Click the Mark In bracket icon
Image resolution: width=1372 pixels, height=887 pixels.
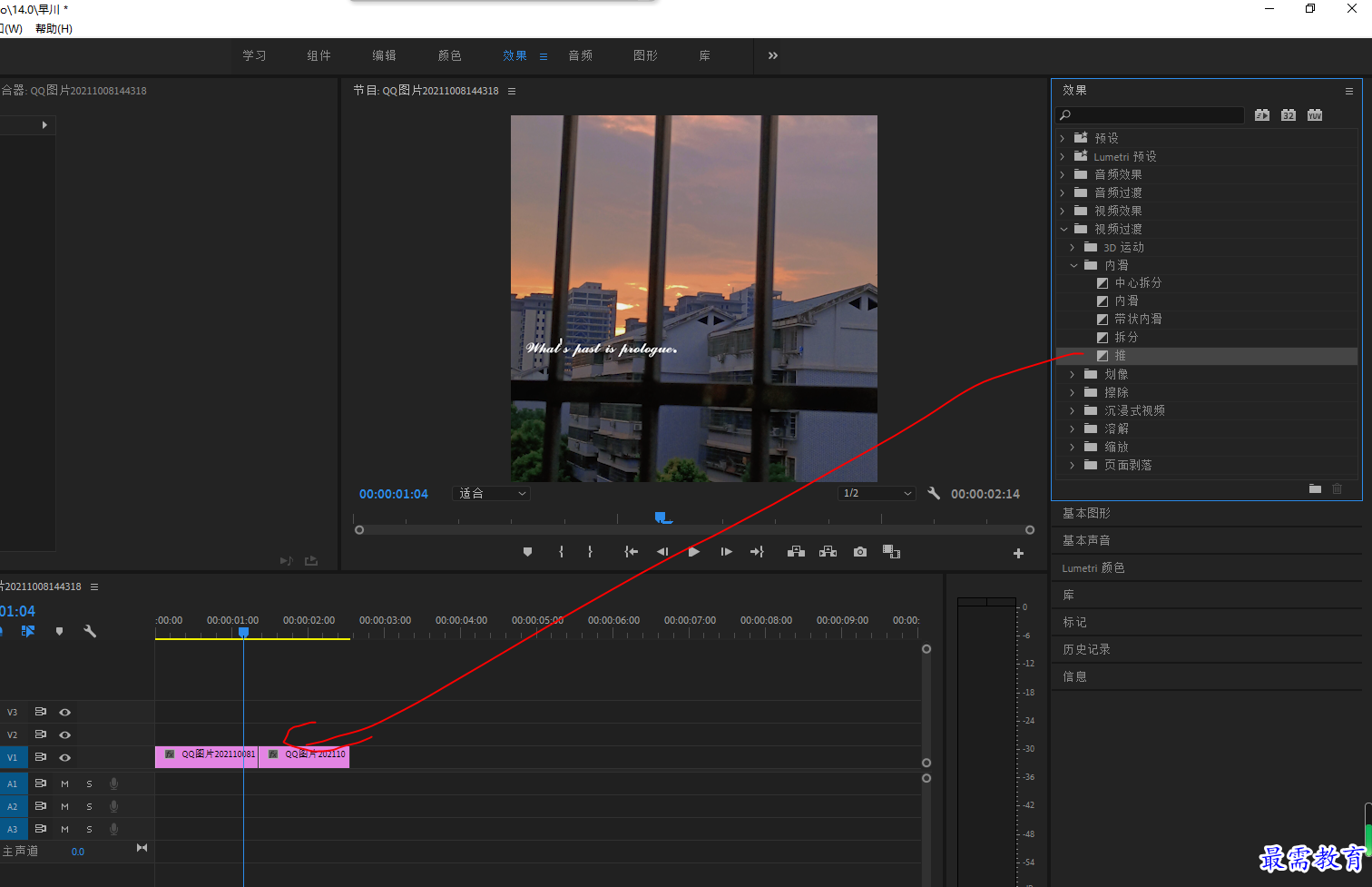pyautogui.click(x=561, y=552)
